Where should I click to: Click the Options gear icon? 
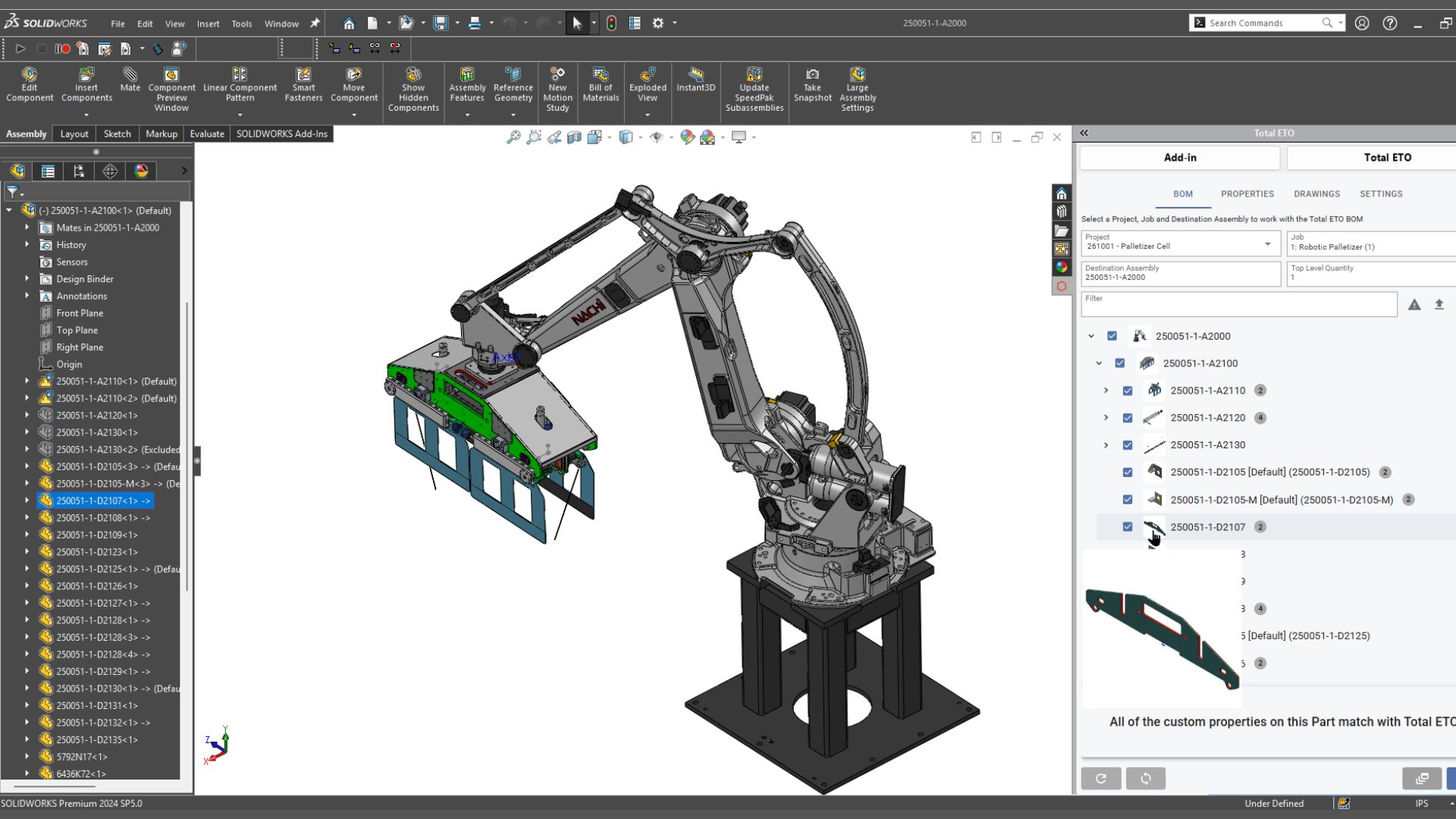click(x=658, y=24)
